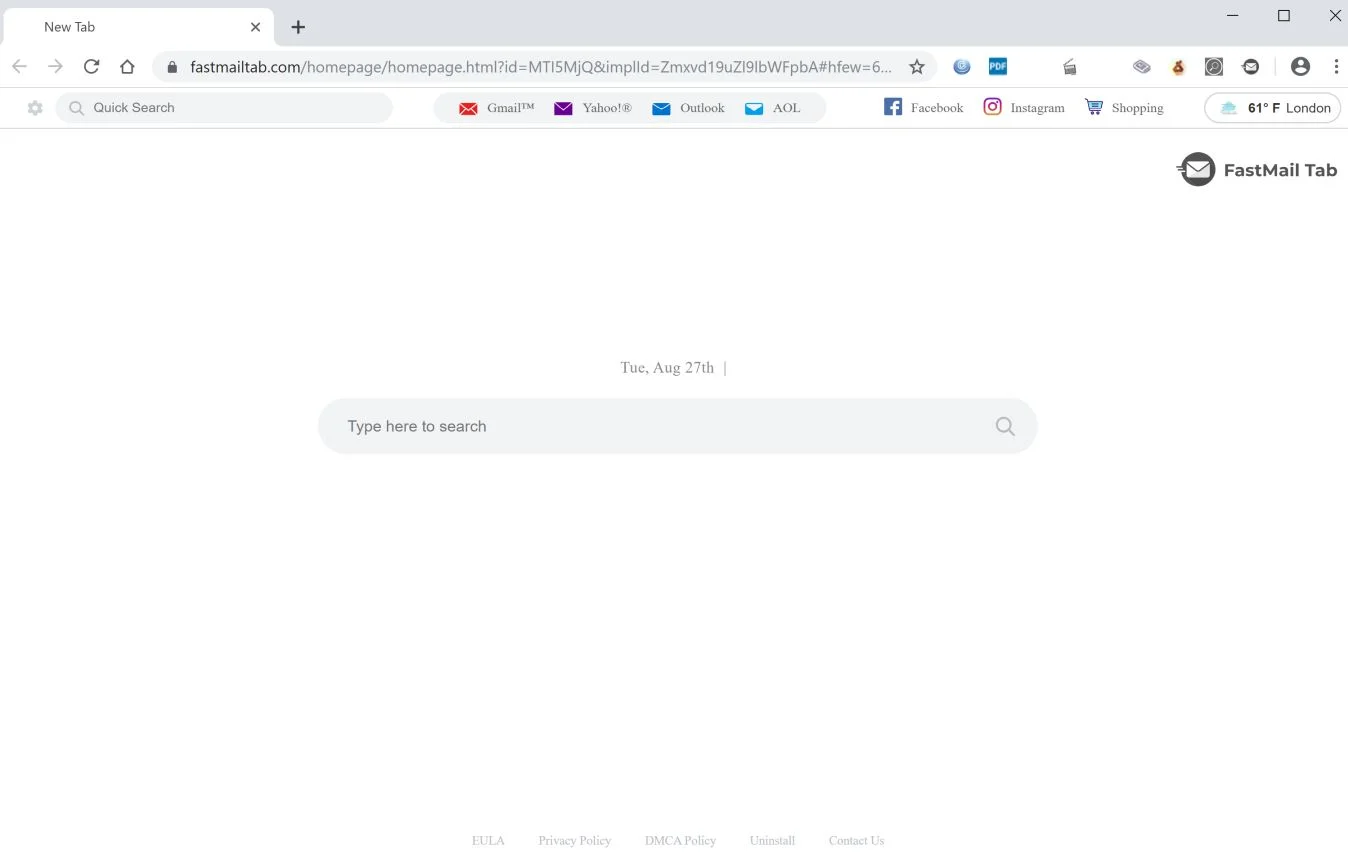Bookmark this page with the star icon
This screenshot has height=864, width=1348.
916,67
